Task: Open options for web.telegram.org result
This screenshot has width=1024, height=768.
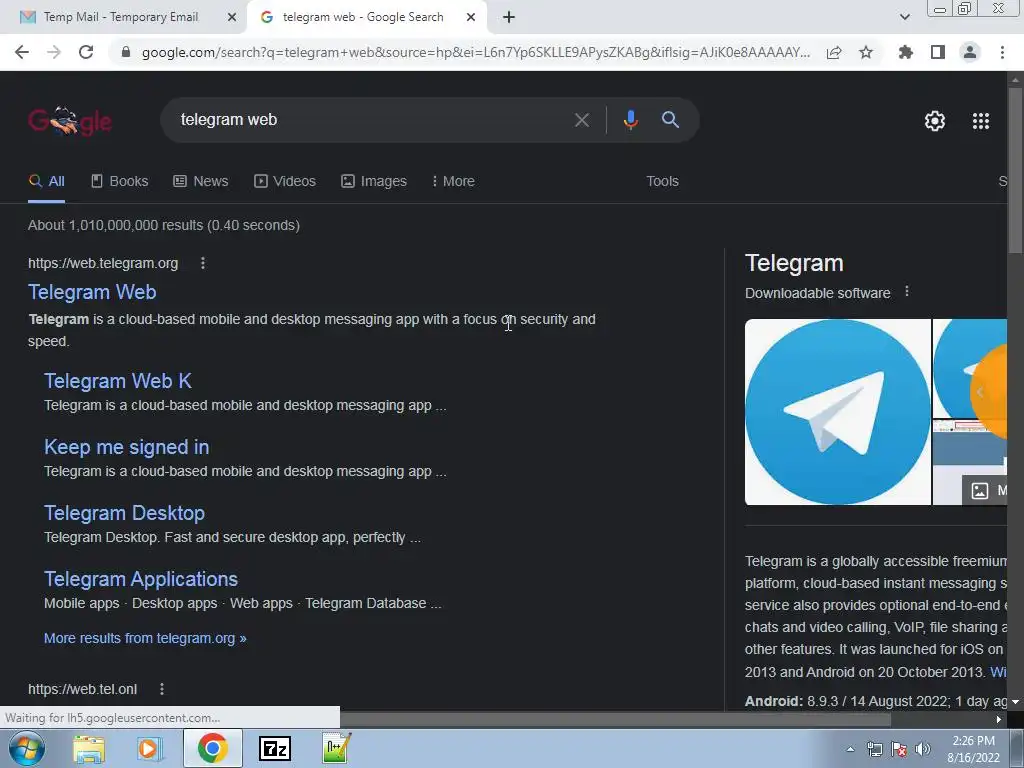Action: click(202, 263)
